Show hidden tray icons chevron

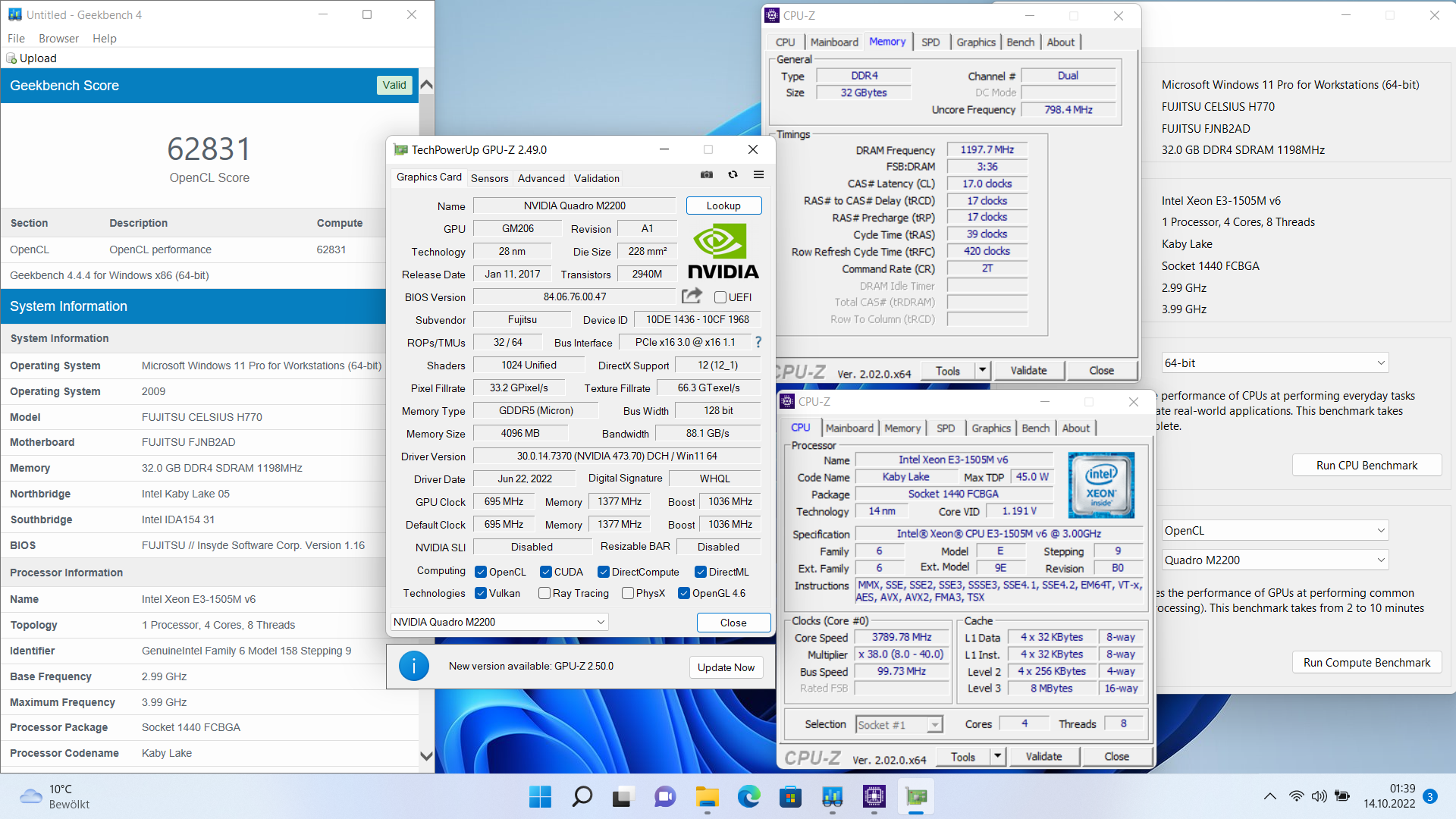pyautogui.click(x=1269, y=796)
